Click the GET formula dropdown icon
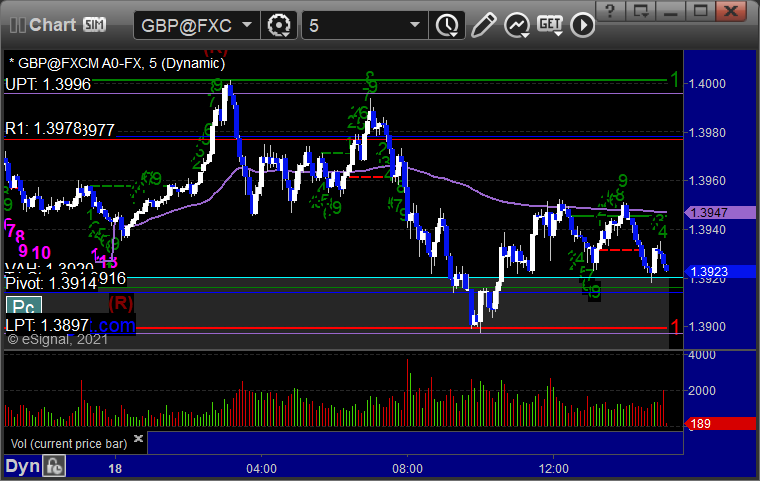Screen dimensions: 760x481 [x=550, y=25]
